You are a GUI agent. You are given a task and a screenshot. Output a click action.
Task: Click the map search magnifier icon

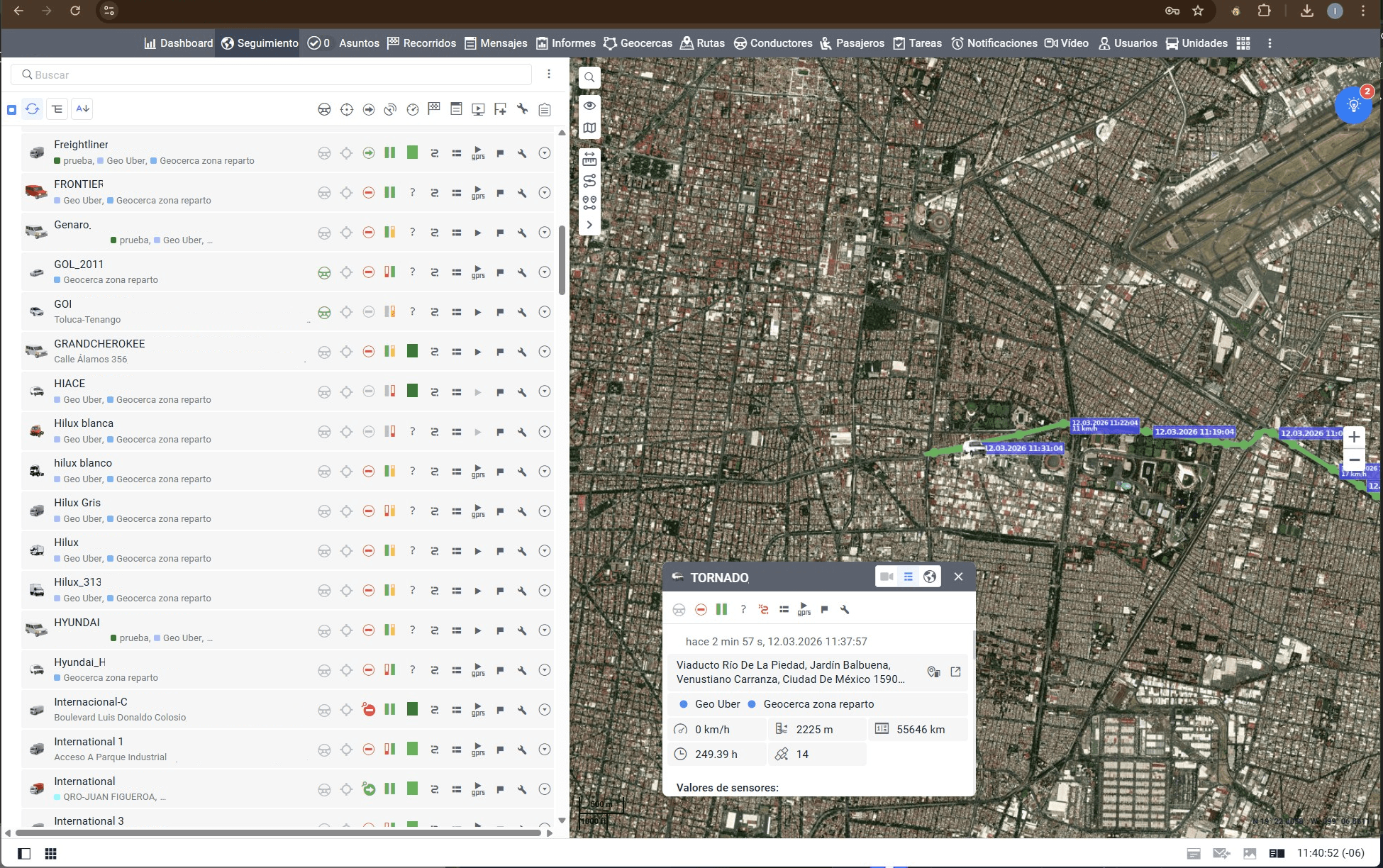pos(589,78)
